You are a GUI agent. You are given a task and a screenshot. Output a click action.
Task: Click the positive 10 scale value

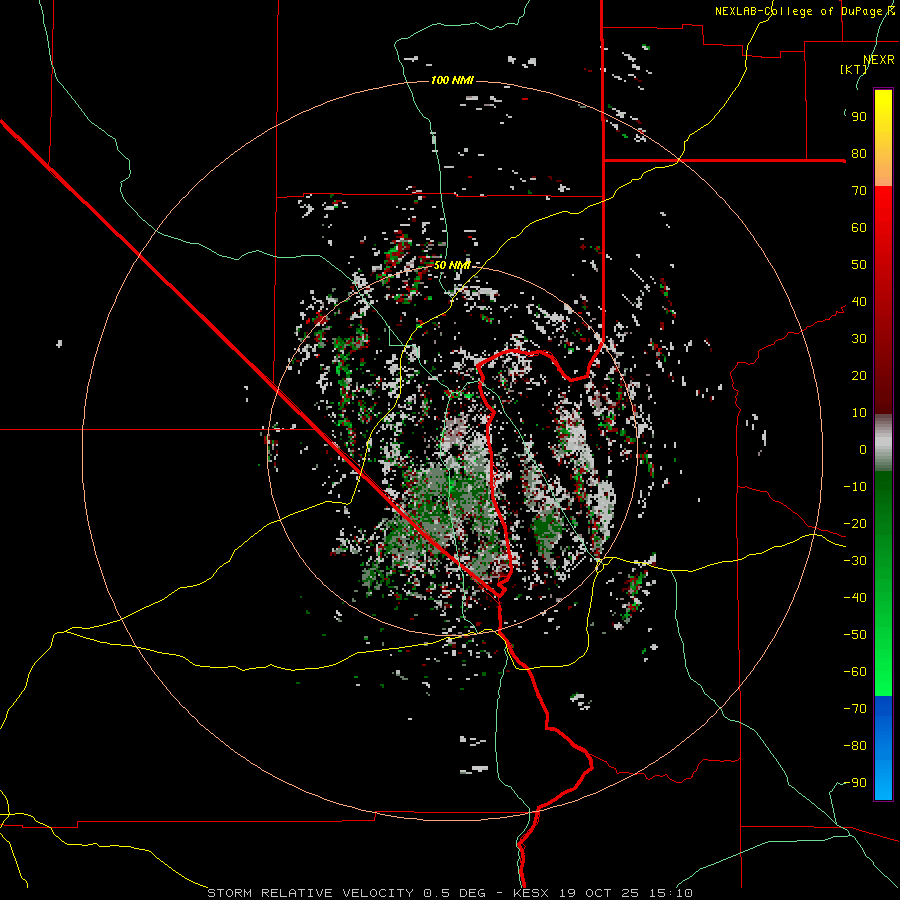[x=859, y=413]
